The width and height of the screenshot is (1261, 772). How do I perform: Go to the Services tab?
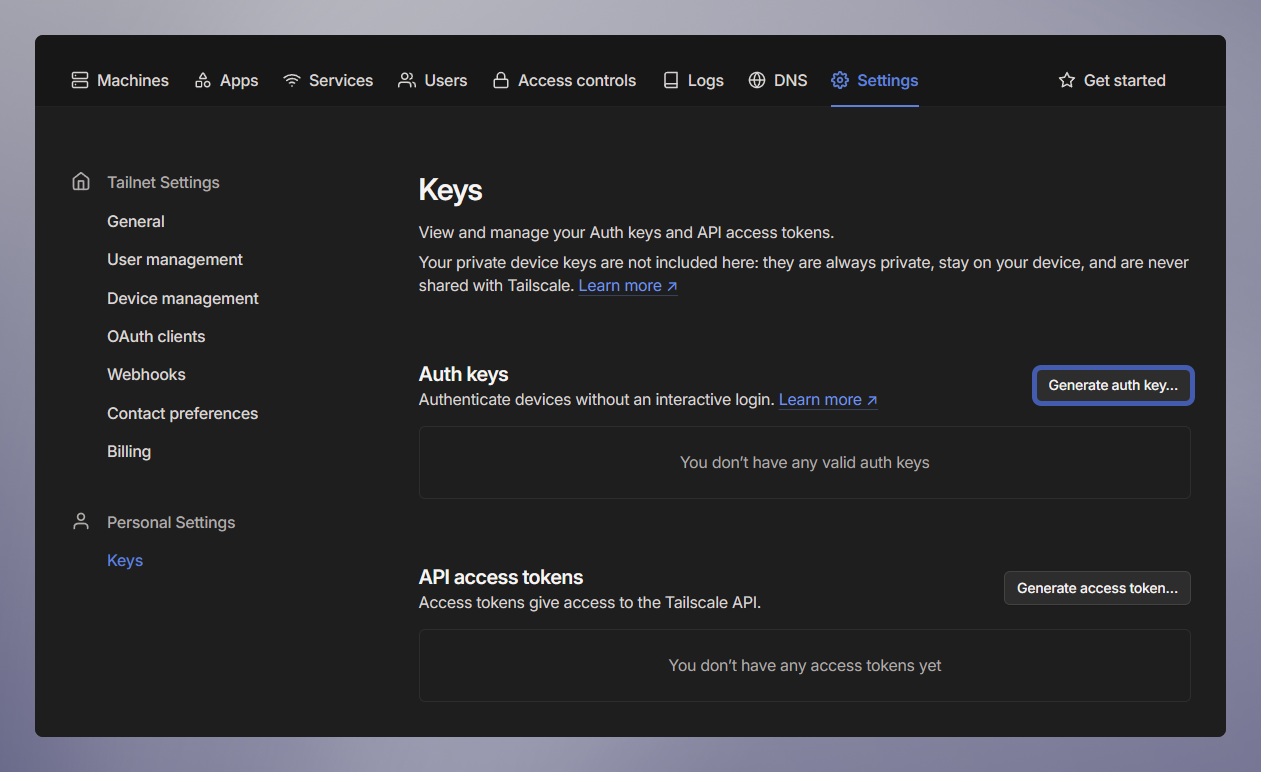point(328,80)
